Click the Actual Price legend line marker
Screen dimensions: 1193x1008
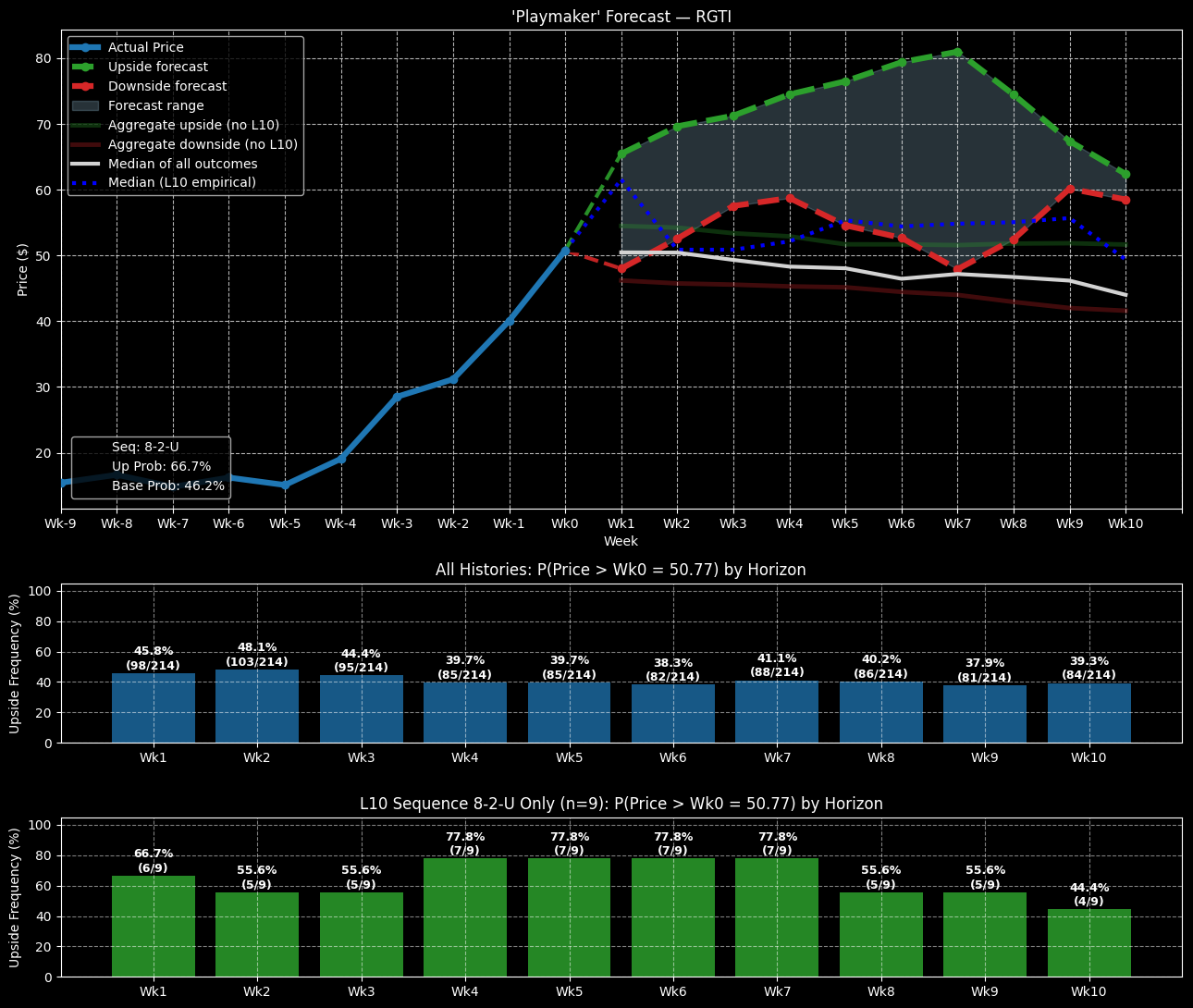pos(86,47)
